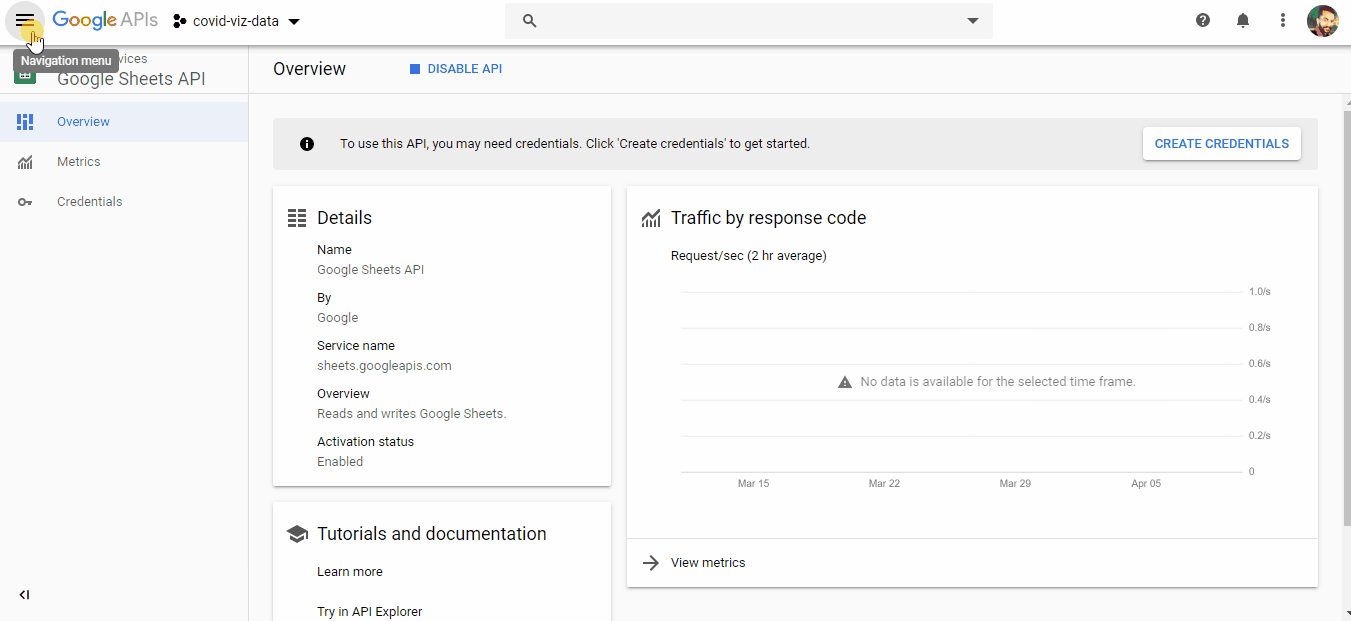The height and width of the screenshot is (621, 1351).
Task: Open the three-dot settings menu
Action: [x=1283, y=20]
